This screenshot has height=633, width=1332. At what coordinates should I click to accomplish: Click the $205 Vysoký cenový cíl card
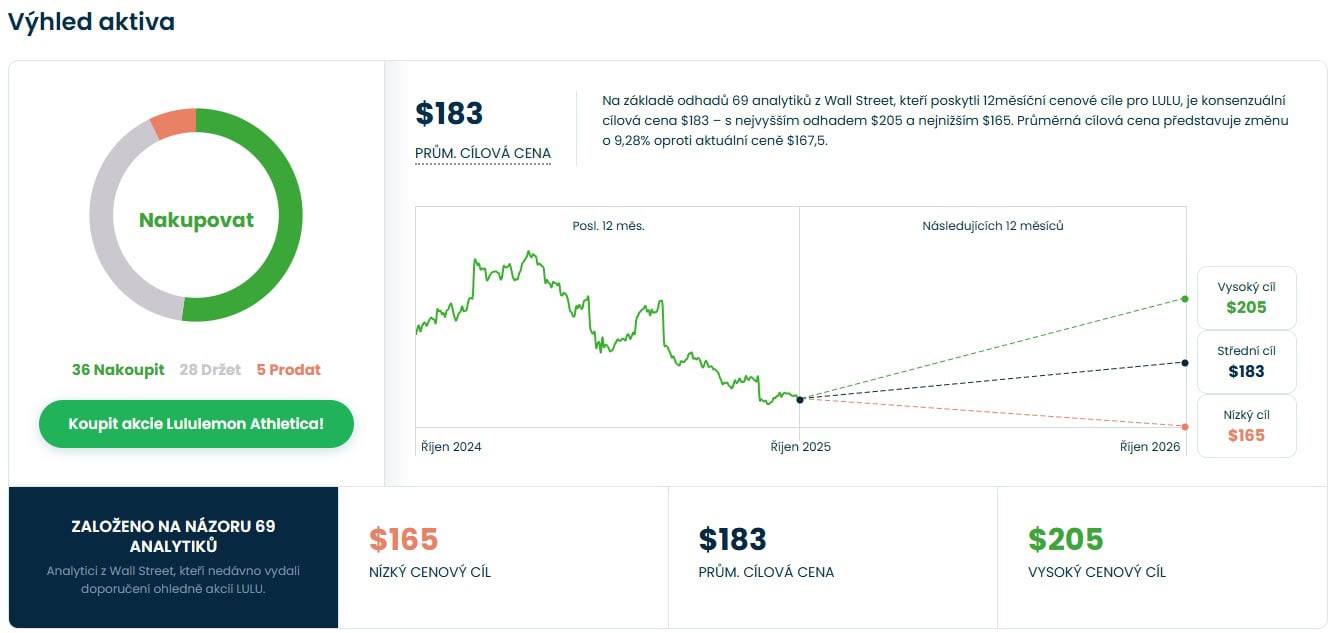click(1162, 557)
